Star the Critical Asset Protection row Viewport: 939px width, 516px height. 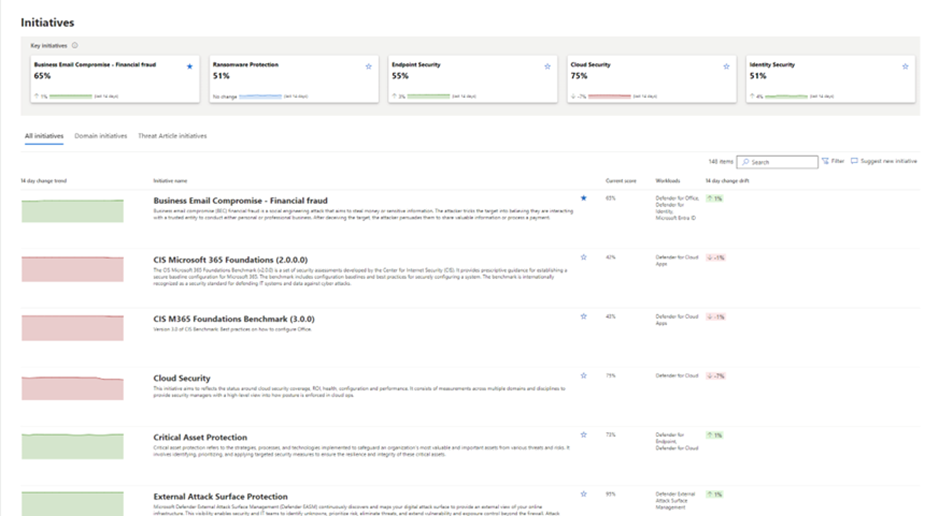[x=583, y=435]
